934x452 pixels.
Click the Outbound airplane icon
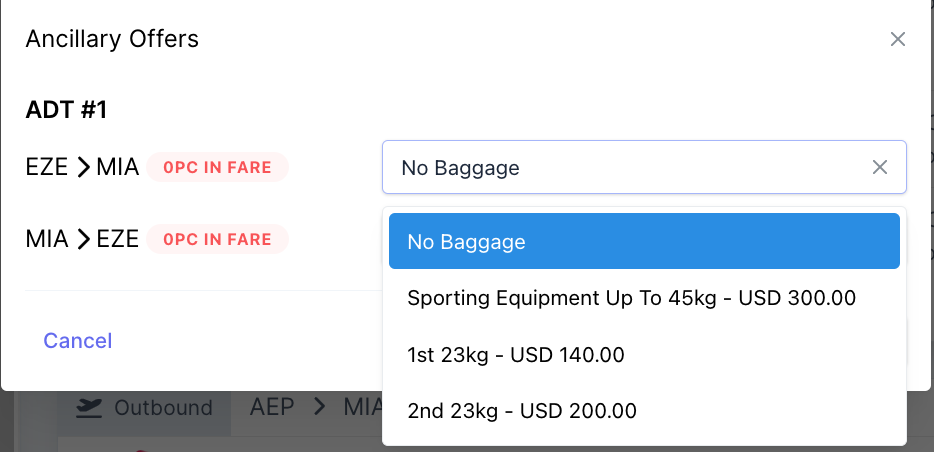coord(90,407)
